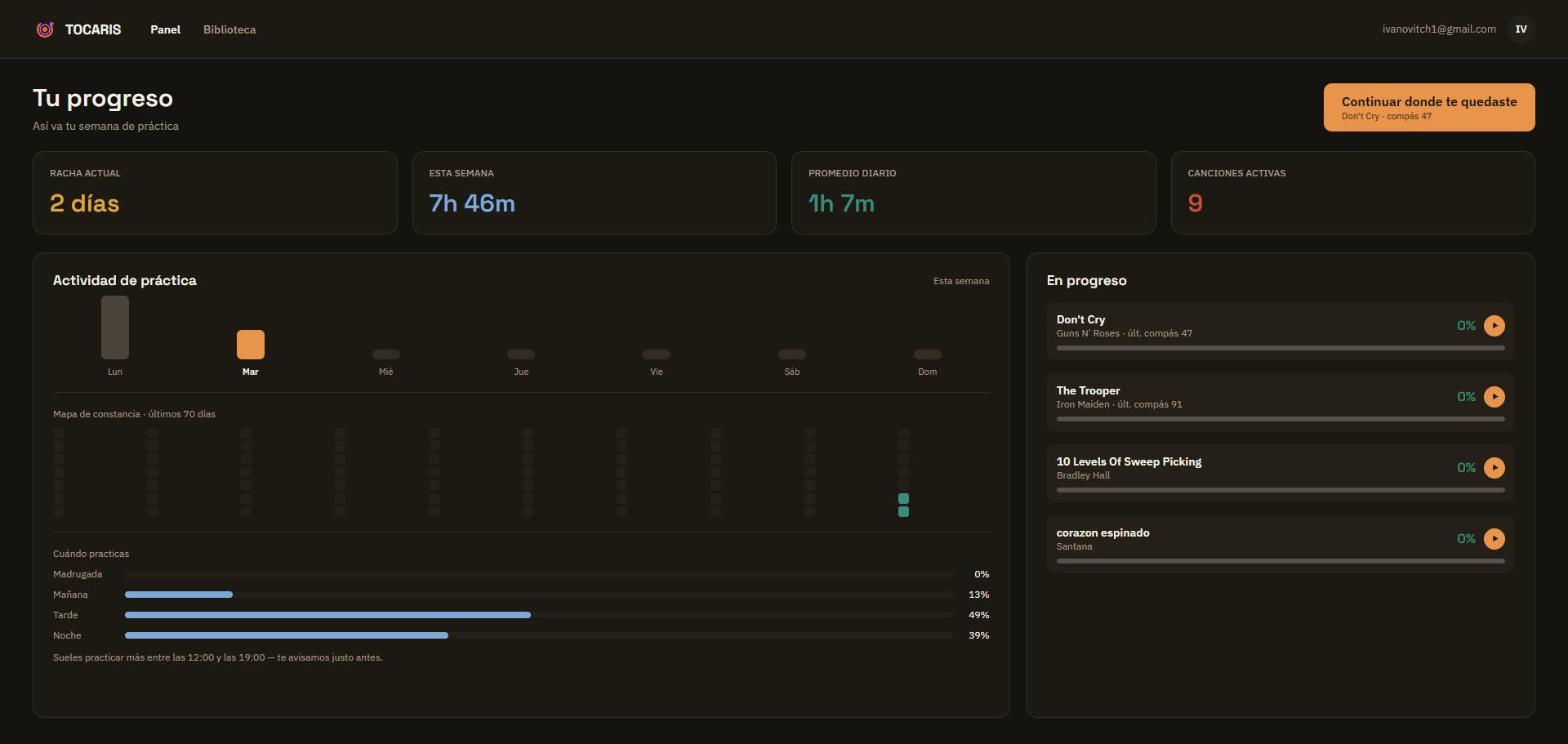Click the Canciones activas count 9

[1195, 203]
